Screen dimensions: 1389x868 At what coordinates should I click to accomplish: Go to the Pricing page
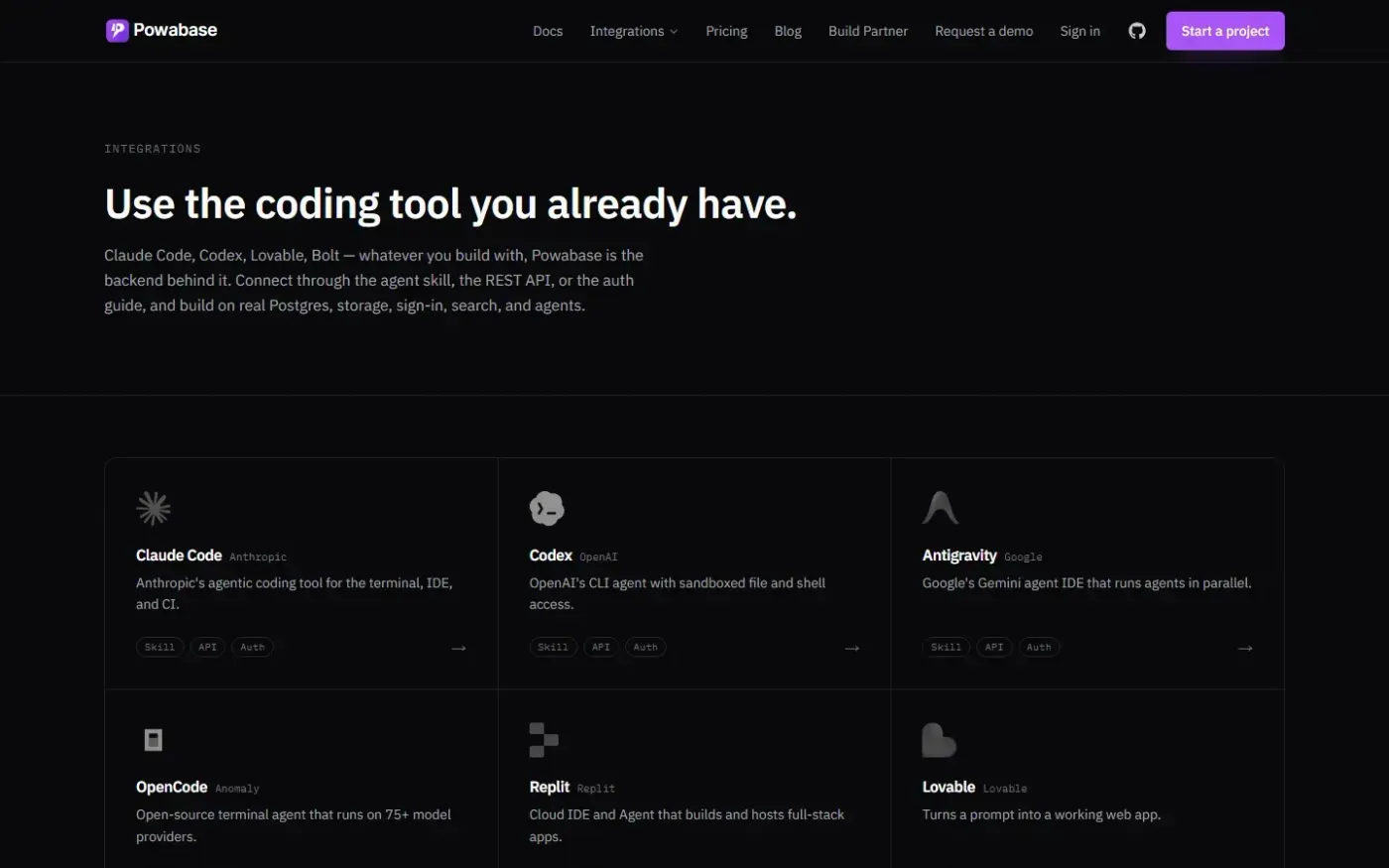pyautogui.click(x=726, y=31)
